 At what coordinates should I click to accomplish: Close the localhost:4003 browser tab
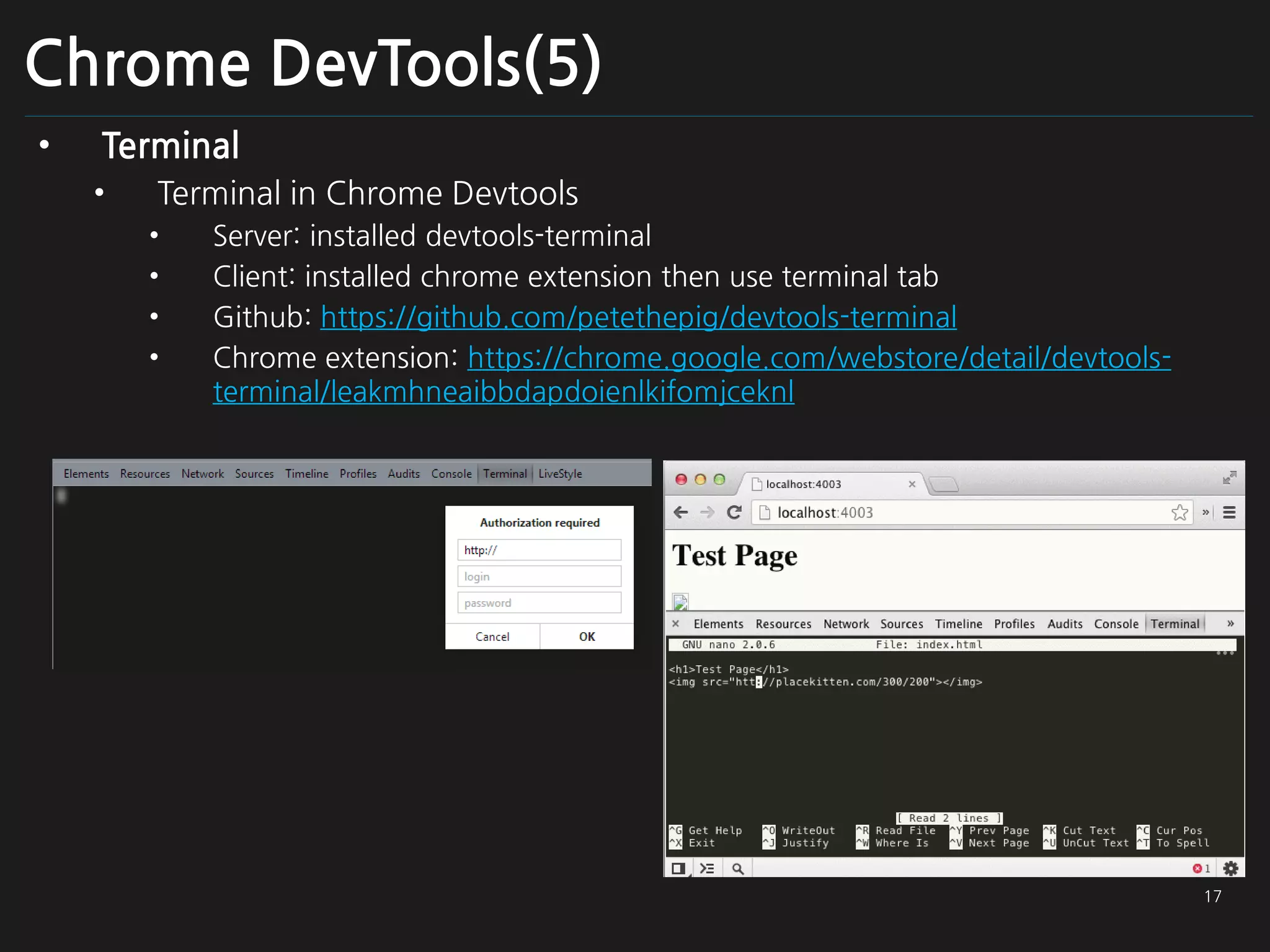coord(912,484)
